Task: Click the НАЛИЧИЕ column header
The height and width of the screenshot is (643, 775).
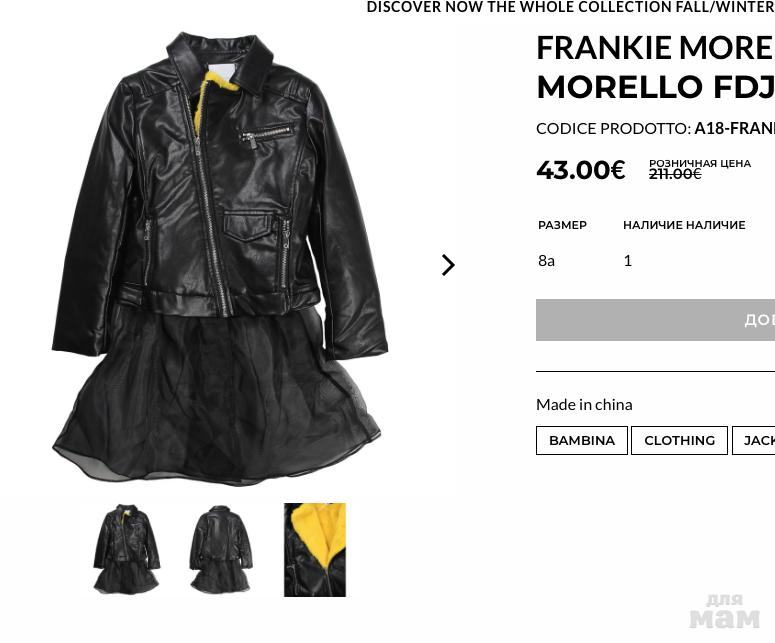Action: point(684,225)
